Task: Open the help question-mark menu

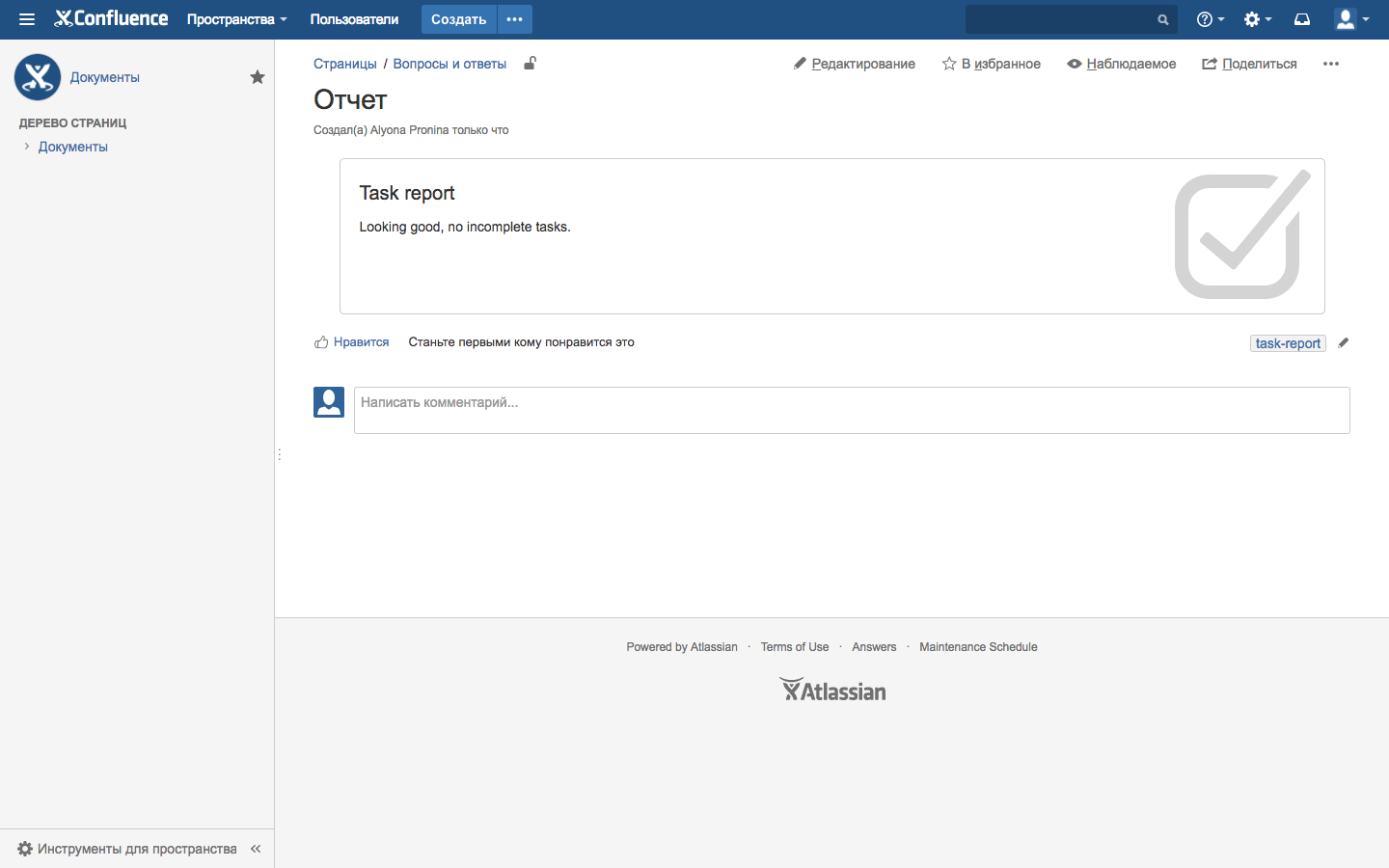Action: 1210,19
